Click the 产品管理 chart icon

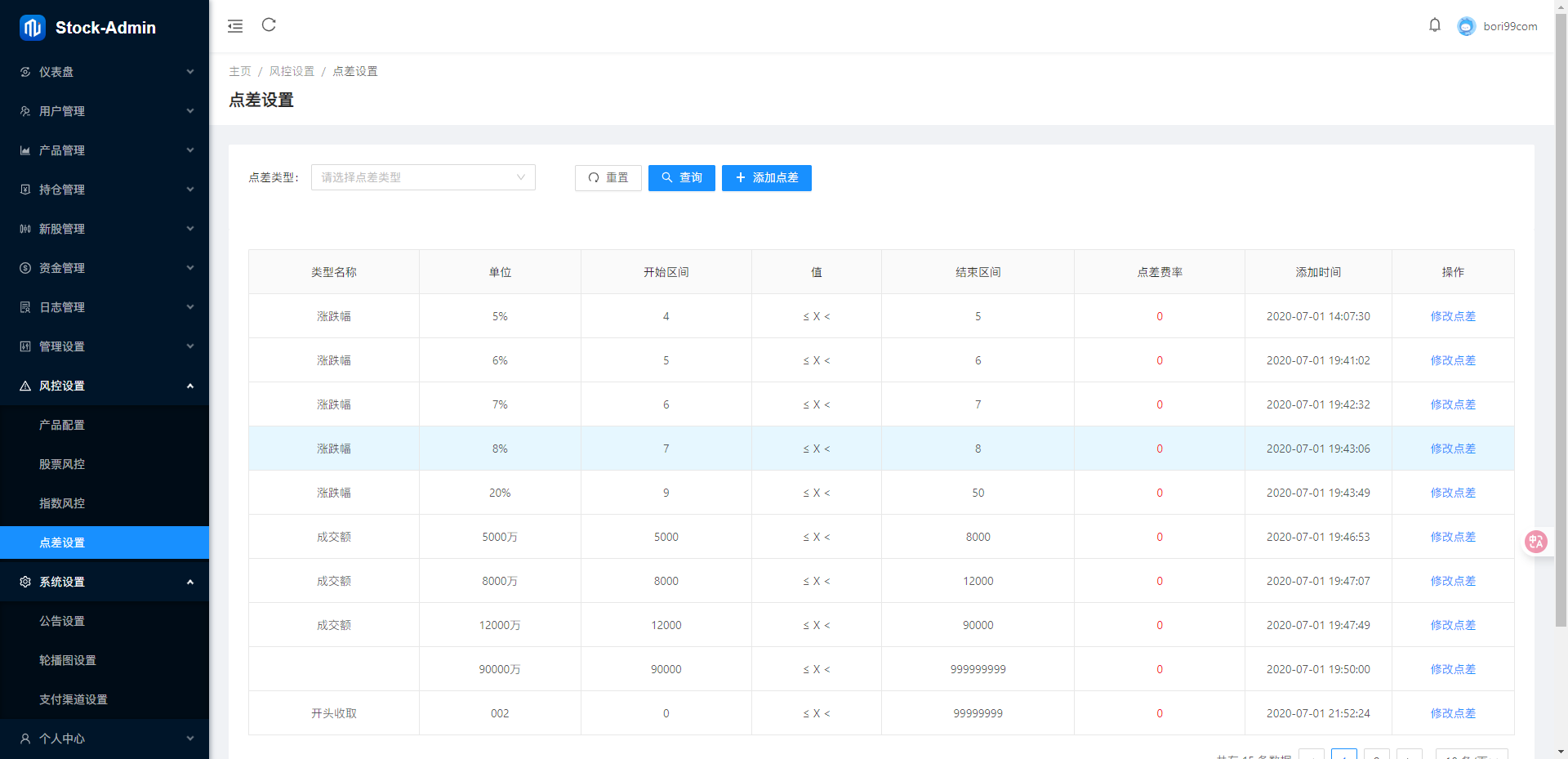point(25,150)
